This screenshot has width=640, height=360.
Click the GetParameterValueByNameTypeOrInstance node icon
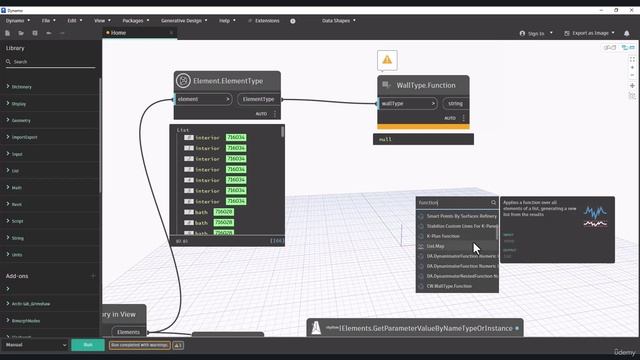click(316, 328)
